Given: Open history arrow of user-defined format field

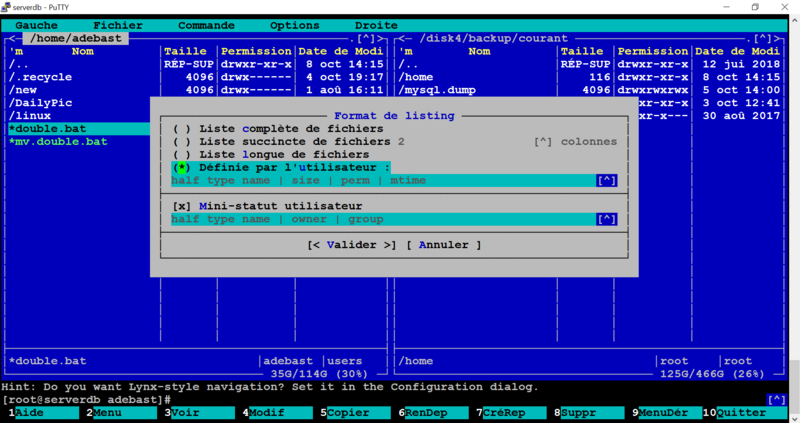Looking at the screenshot, I should (607, 181).
